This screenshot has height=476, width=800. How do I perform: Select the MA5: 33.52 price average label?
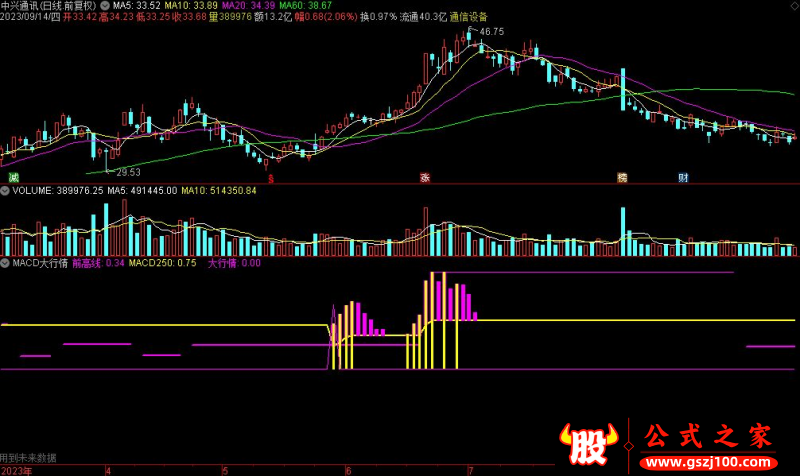pyautogui.click(x=136, y=6)
